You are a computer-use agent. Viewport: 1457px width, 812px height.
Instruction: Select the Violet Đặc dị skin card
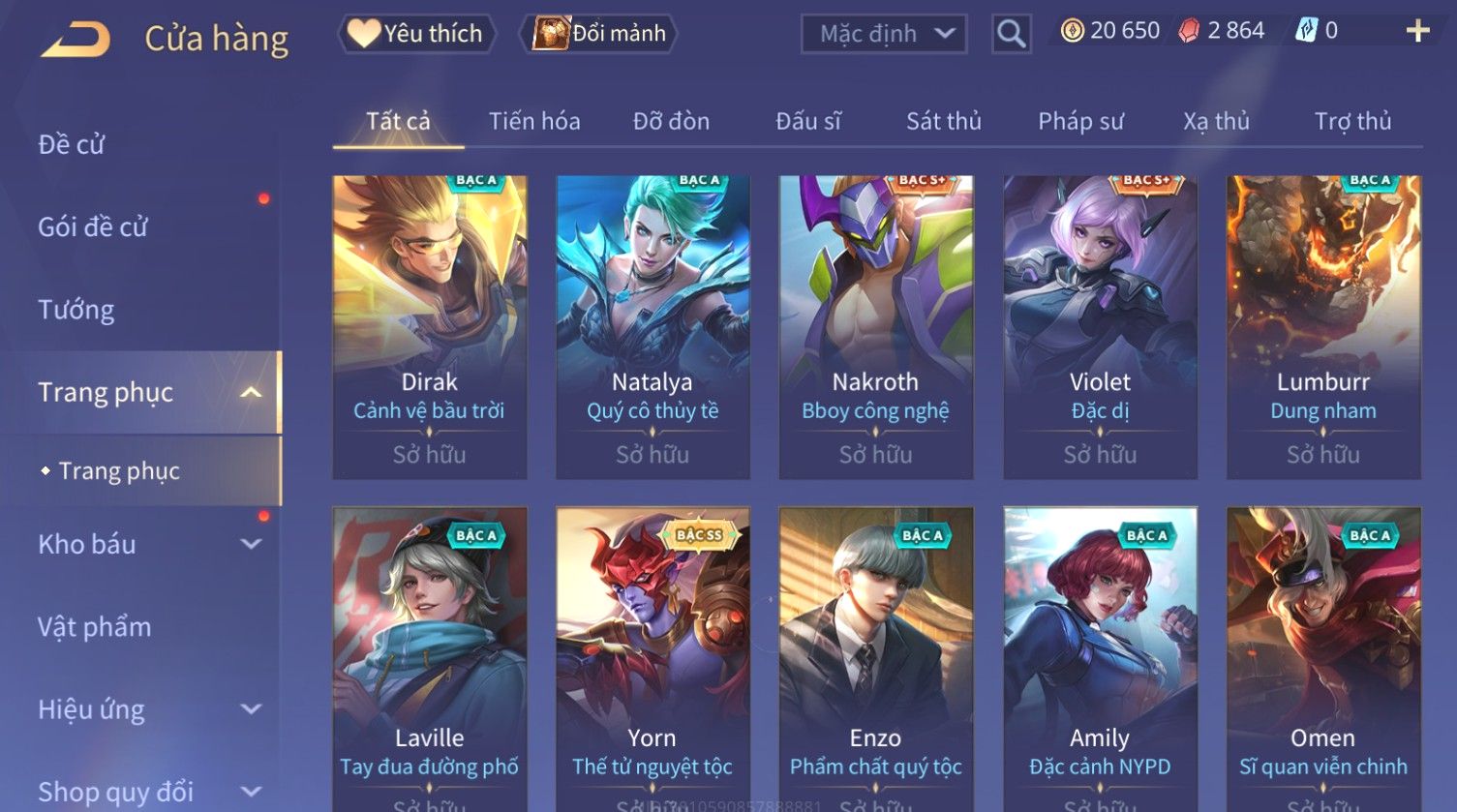point(1100,327)
